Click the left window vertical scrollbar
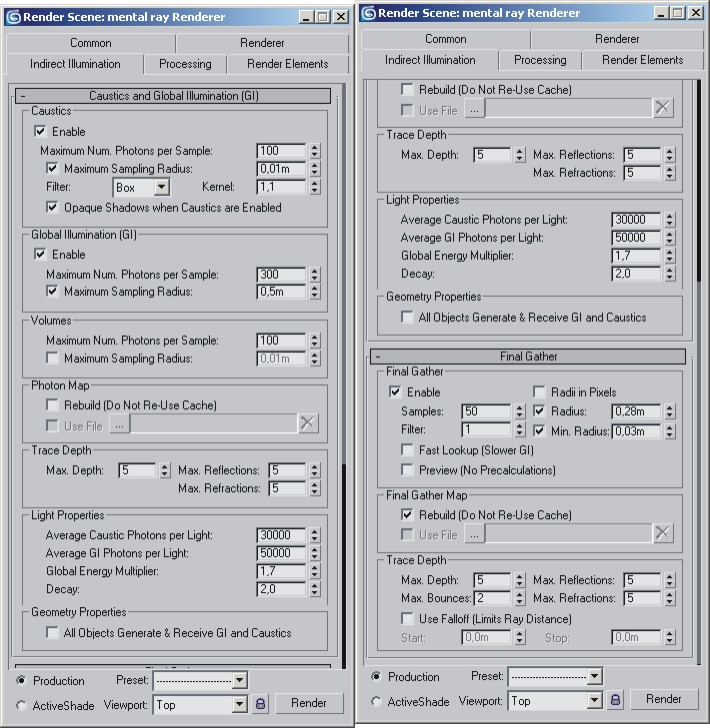This screenshot has height=728, width=710. 344,376
